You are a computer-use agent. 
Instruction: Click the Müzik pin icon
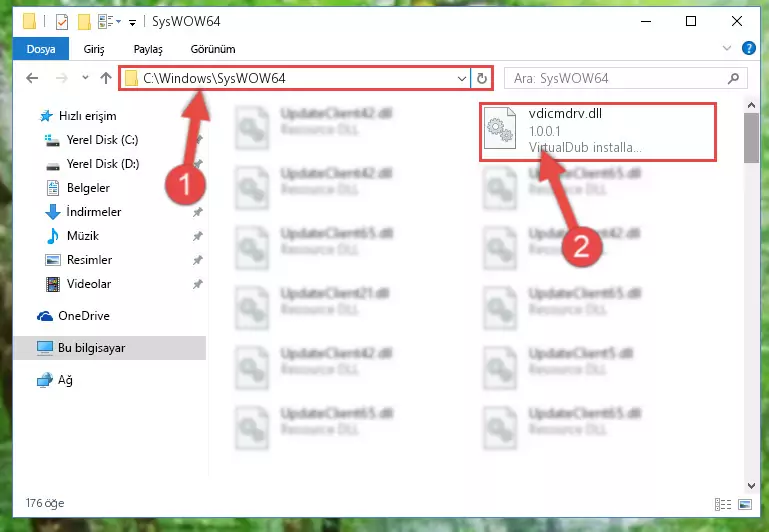click(197, 236)
